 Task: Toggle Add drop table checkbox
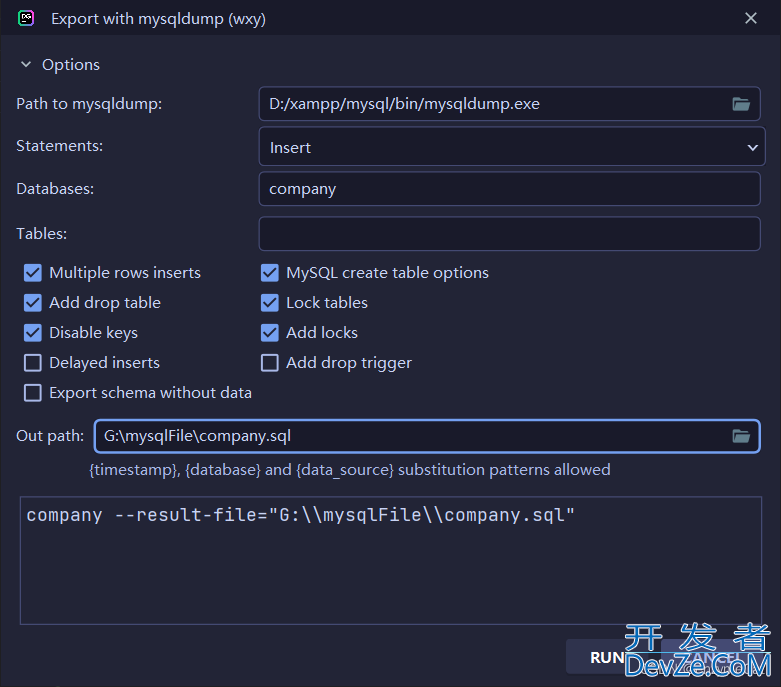click(x=33, y=303)
